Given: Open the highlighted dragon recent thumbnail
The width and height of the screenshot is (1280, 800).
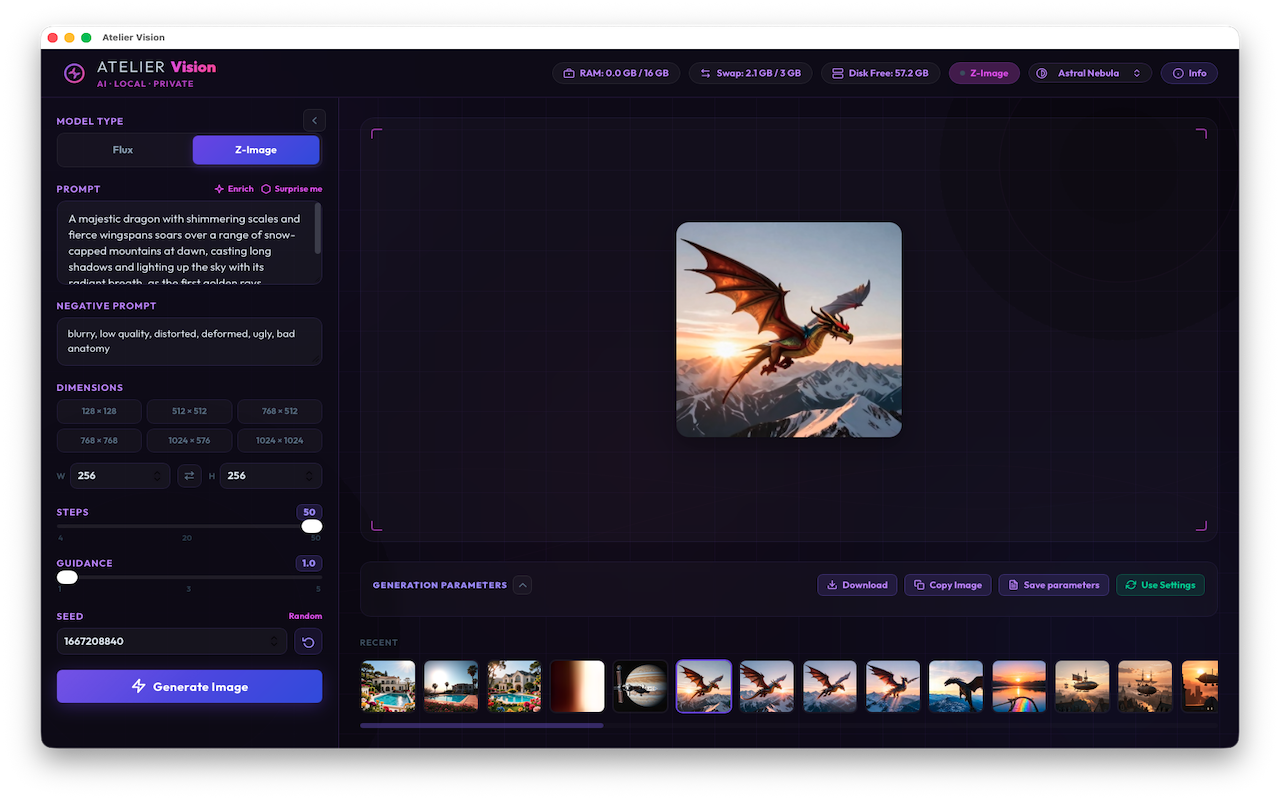Looking at the screenshot, I should click(x=704, y=686).
